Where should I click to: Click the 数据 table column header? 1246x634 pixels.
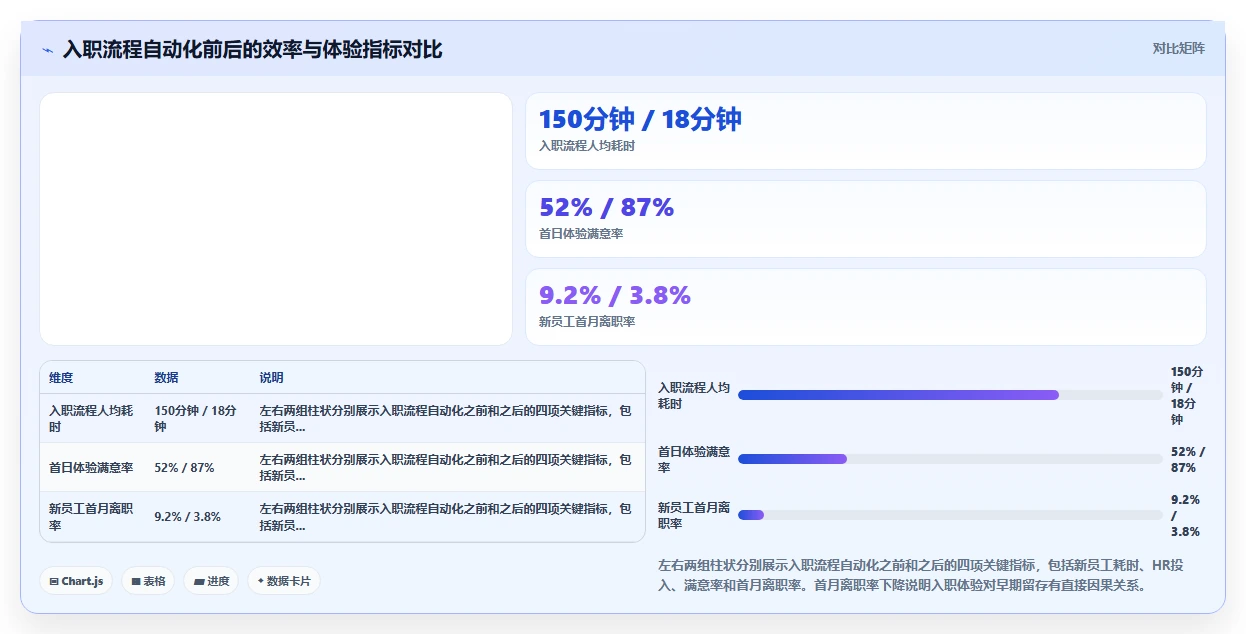coord(166,378)
